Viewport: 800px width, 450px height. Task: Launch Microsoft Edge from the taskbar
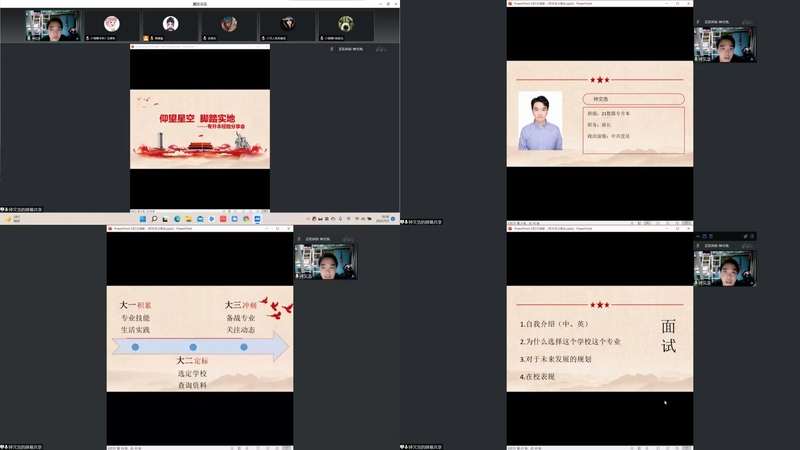178,218
